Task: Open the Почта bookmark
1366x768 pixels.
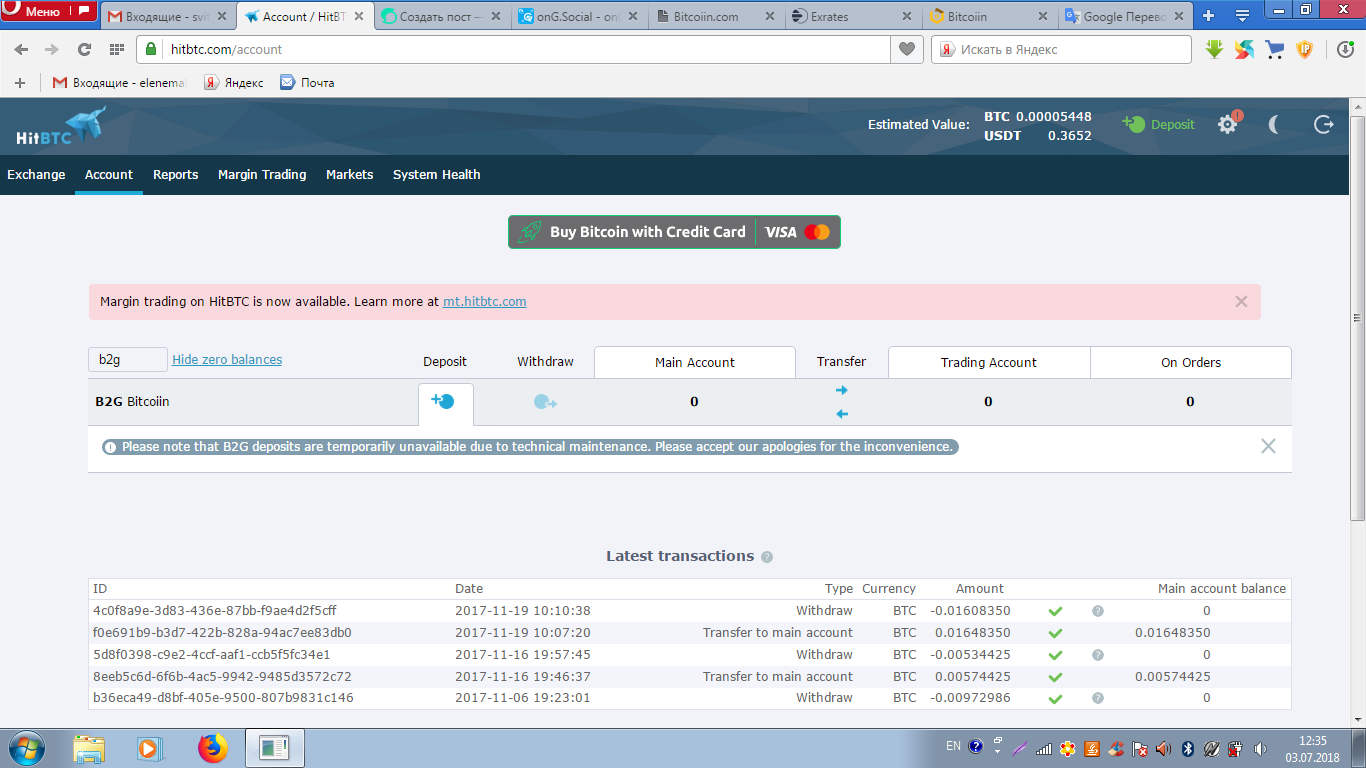Action: (307, 83)
